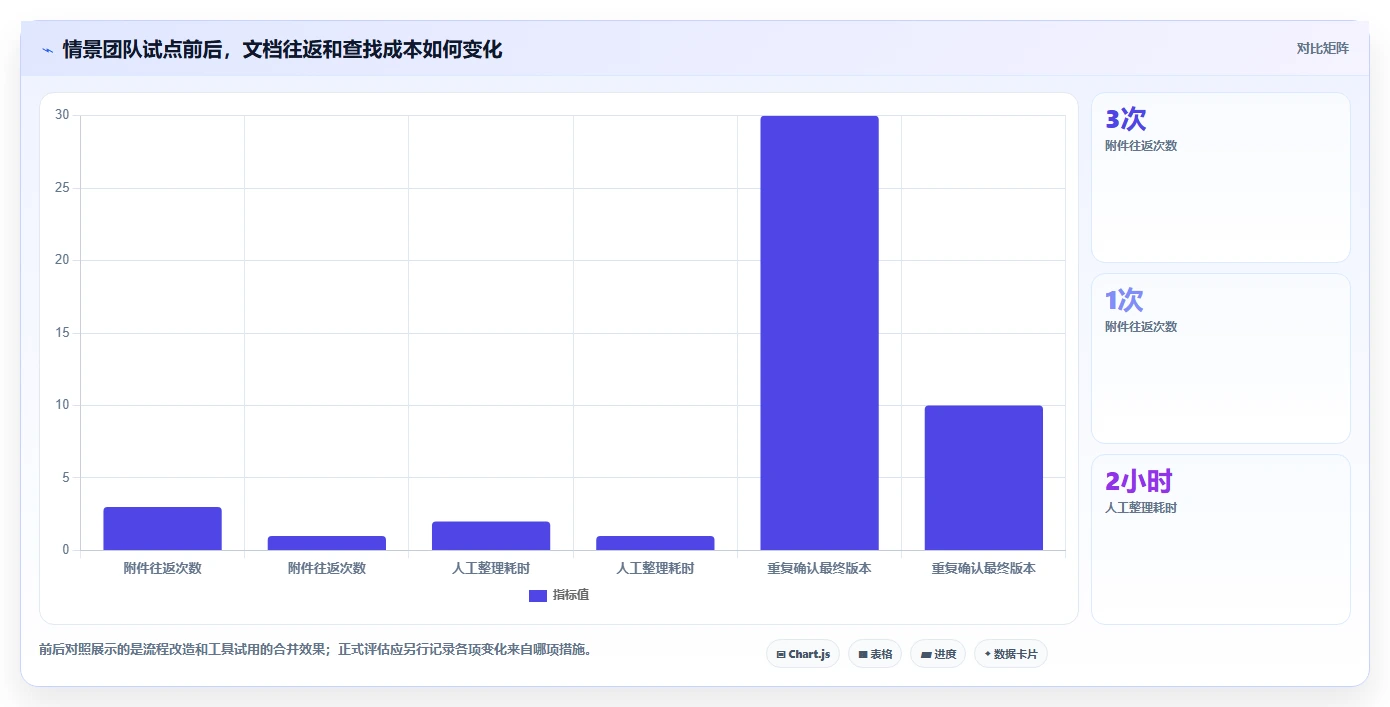1390x707 pixels.
Task: Click the bar with value 3
Action: (162, 529)
